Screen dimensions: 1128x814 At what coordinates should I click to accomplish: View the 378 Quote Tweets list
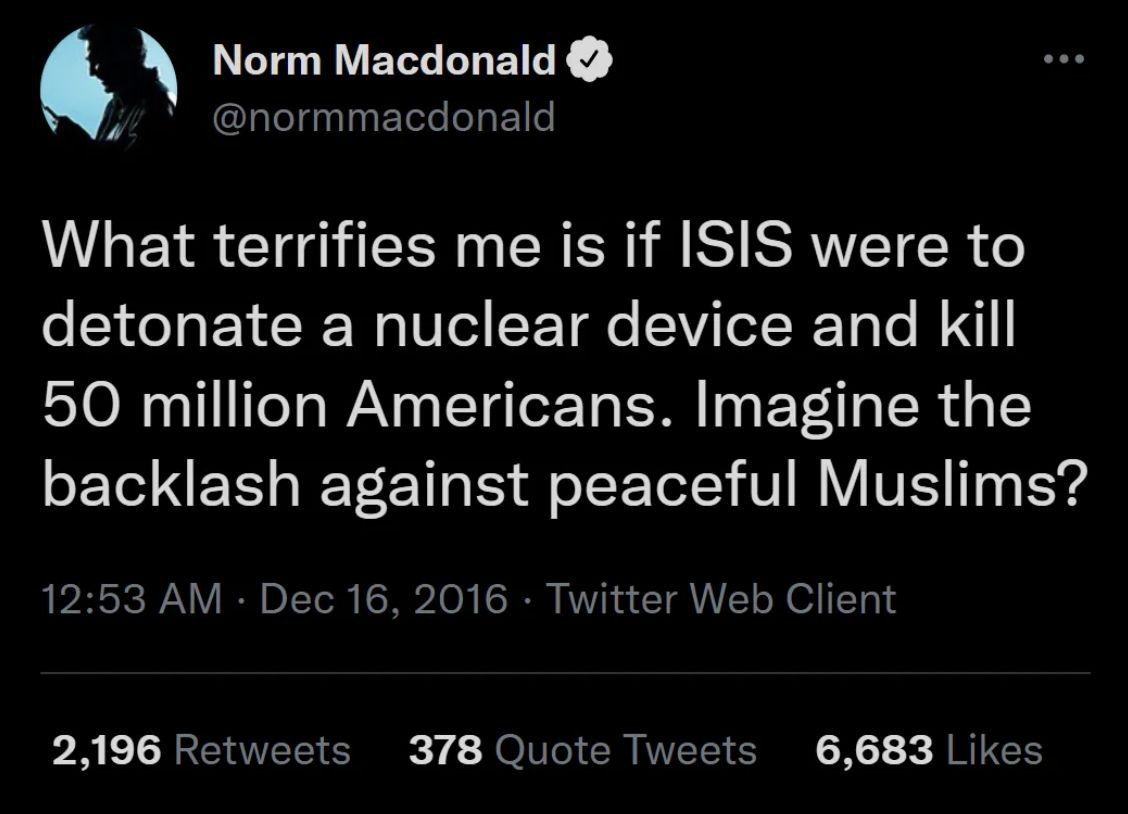(582, 749)
